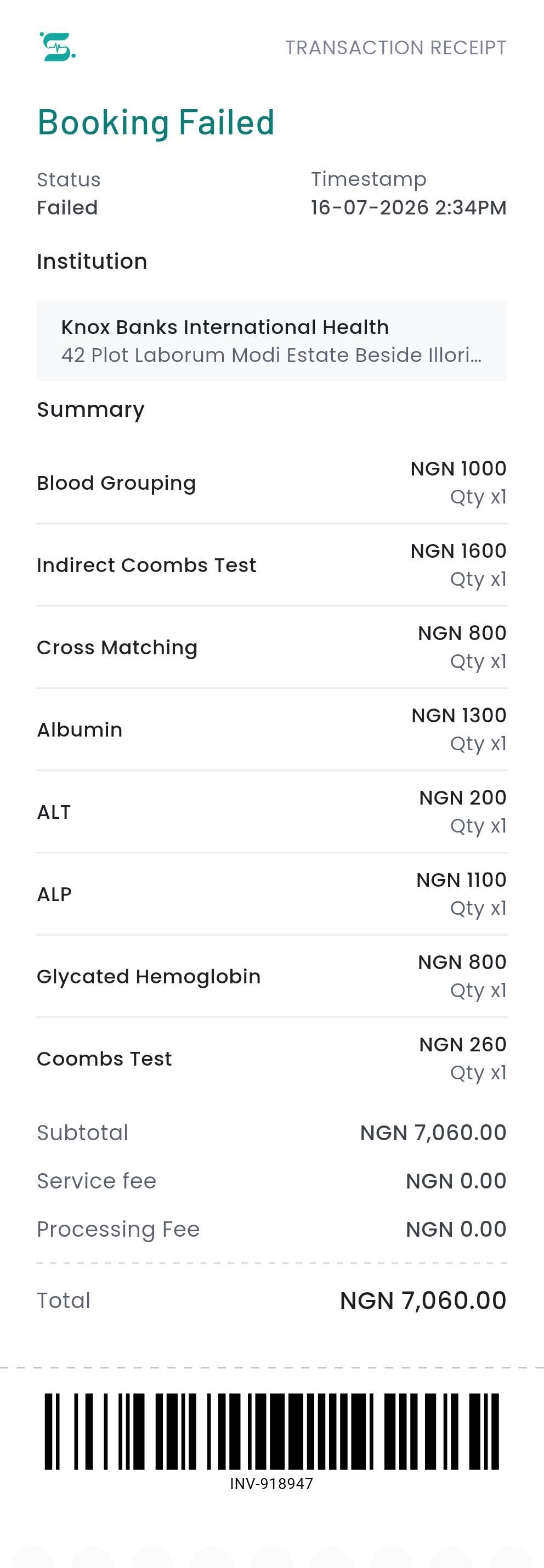This screenshot has width=544, height=1568.
Task: Select the Indirect Coombs Test row
Action: coord(272,565)
